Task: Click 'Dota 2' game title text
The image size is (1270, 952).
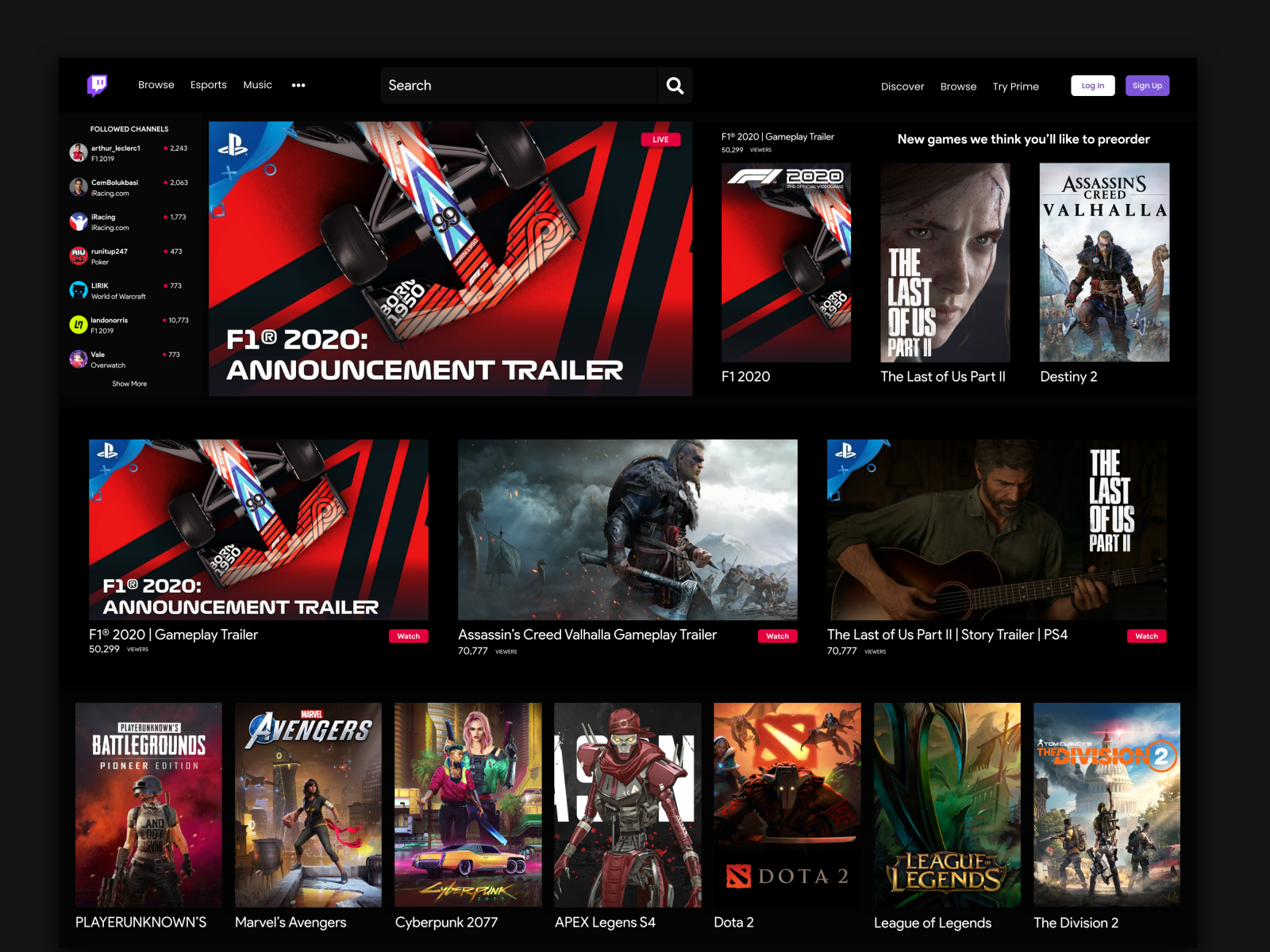Action: pos(733,923)
